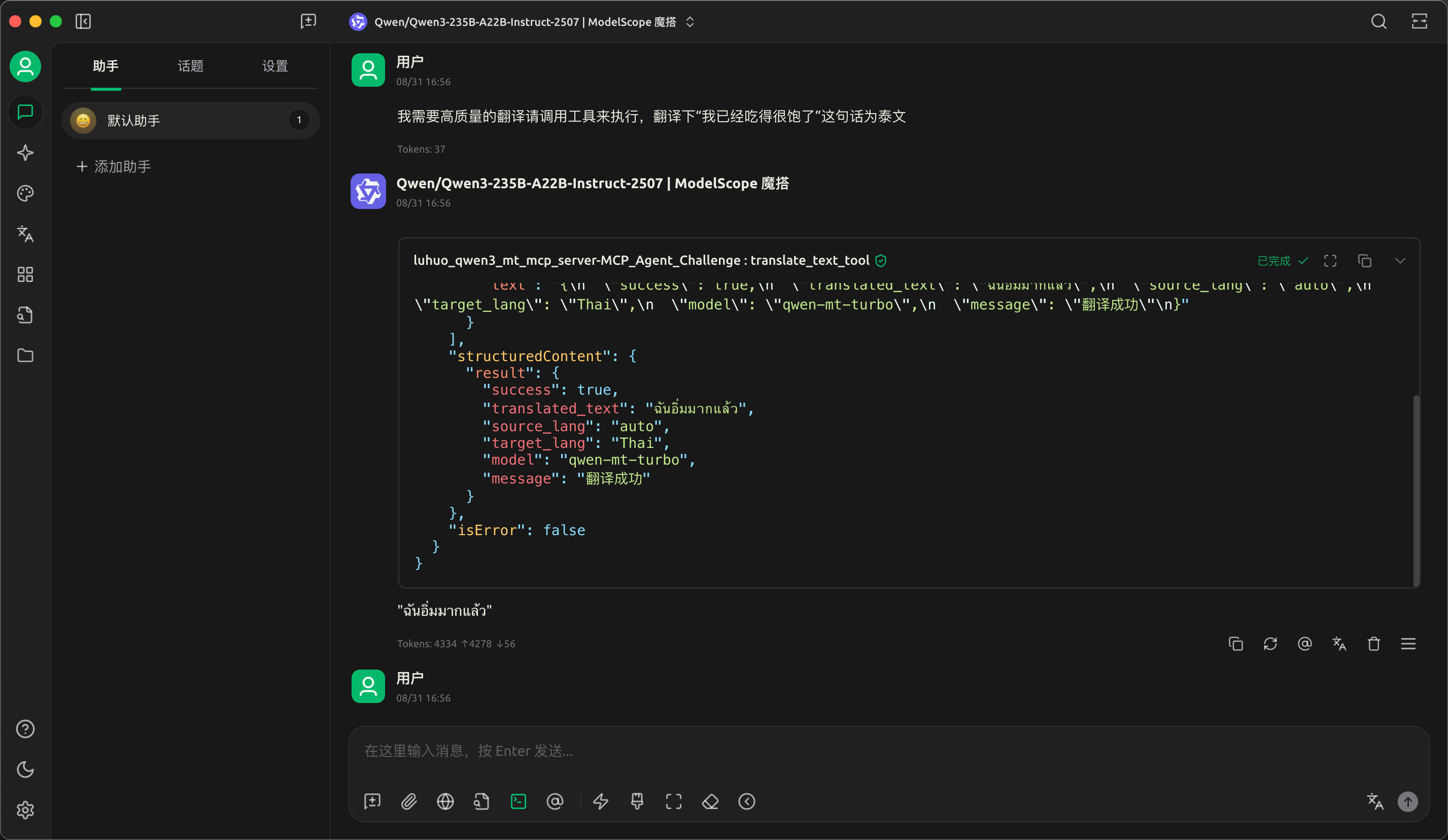
Task: Click the first user message avatar
Action: (368, 70)
